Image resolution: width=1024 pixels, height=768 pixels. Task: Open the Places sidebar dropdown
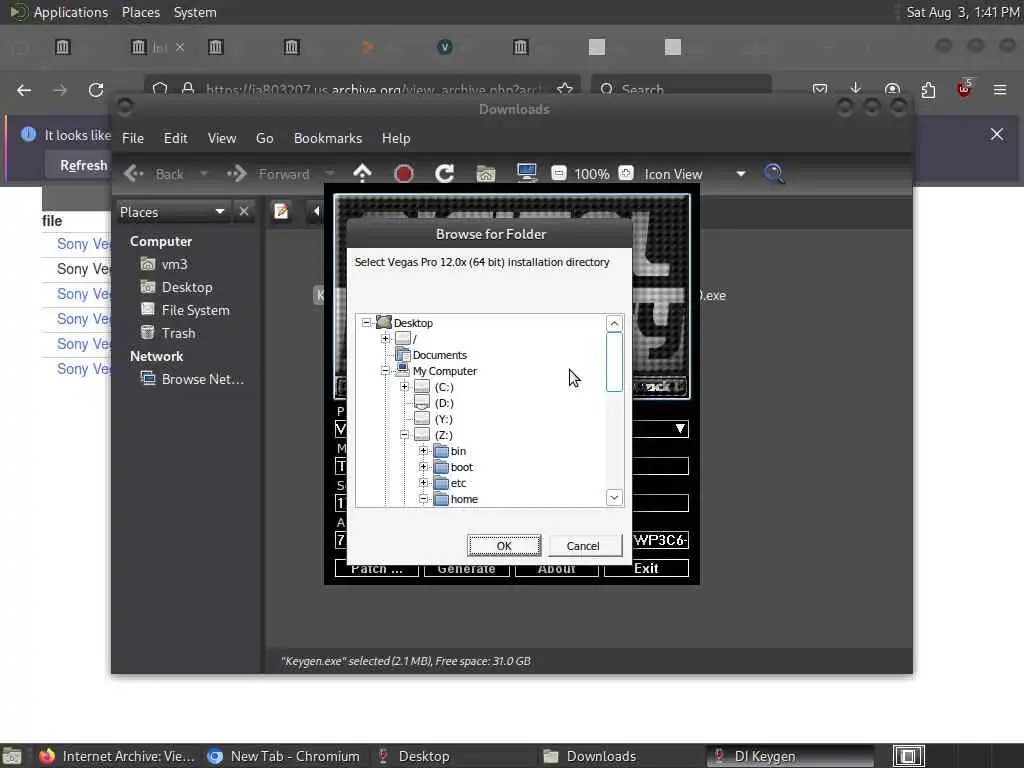tap(172, 212)
